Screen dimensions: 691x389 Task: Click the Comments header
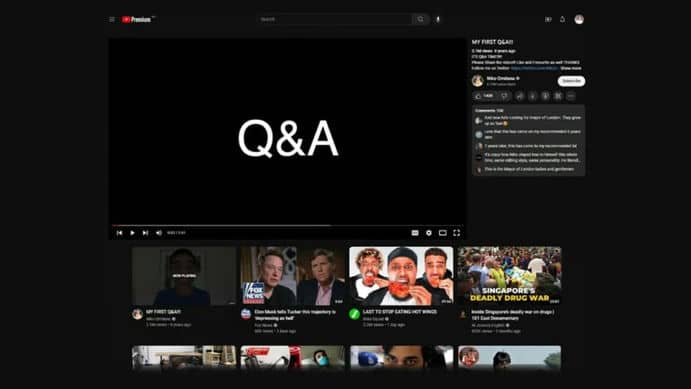click(489, 111)
